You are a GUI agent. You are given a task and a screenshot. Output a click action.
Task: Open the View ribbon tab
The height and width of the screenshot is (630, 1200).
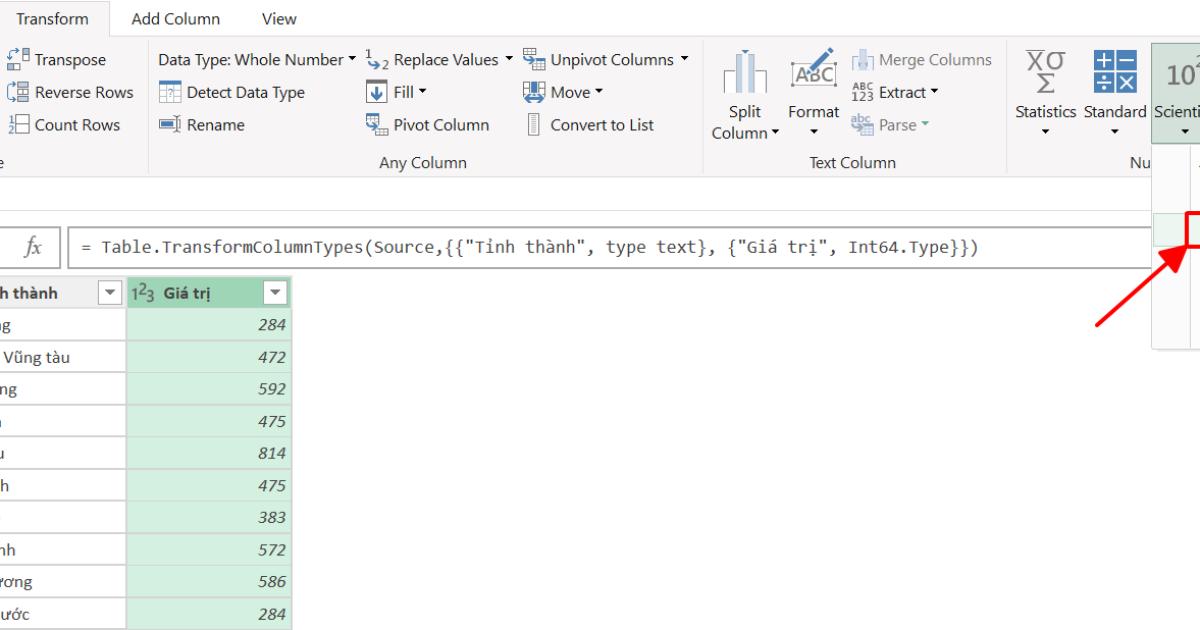tap(278, 18)
